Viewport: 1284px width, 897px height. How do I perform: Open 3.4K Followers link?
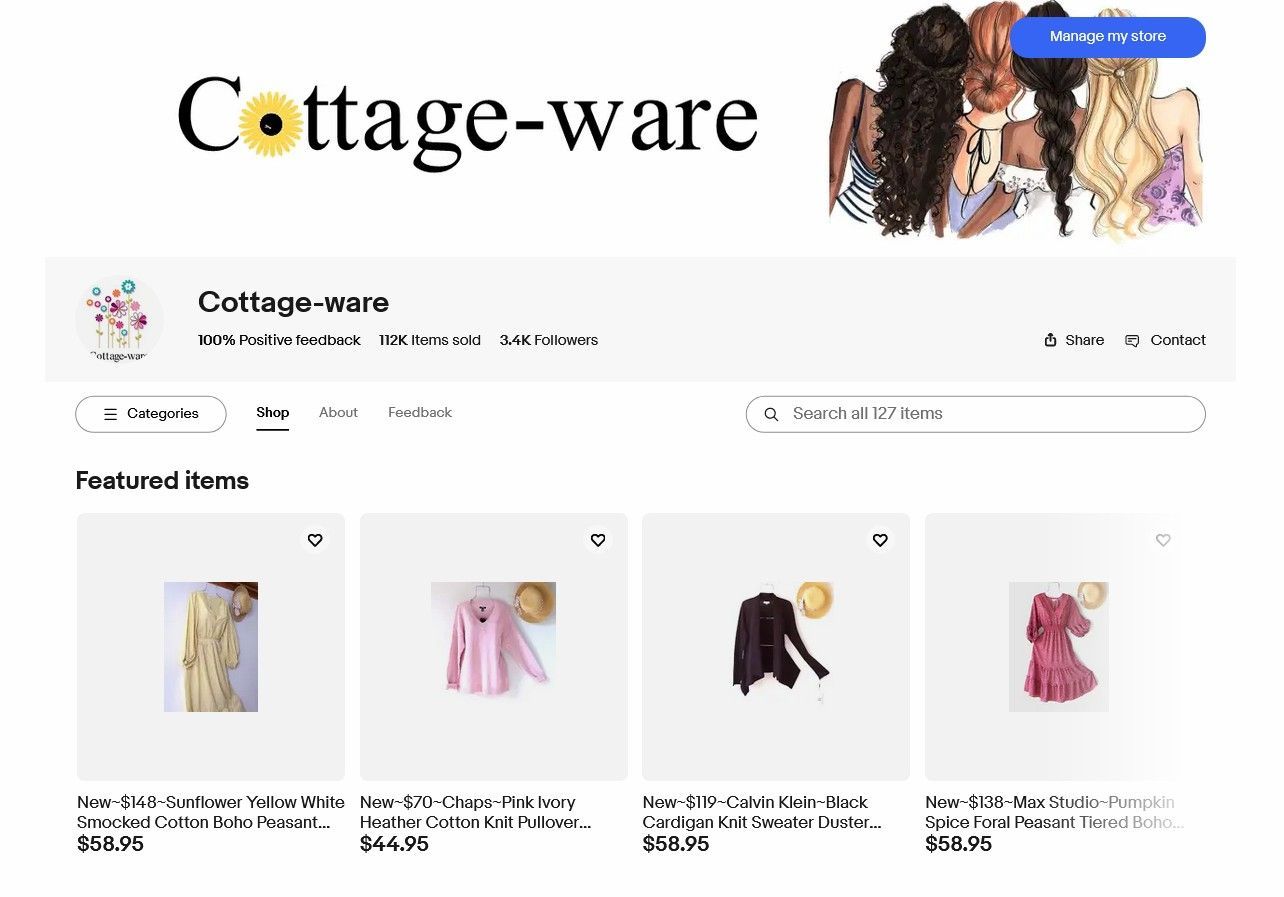(549, 340)
